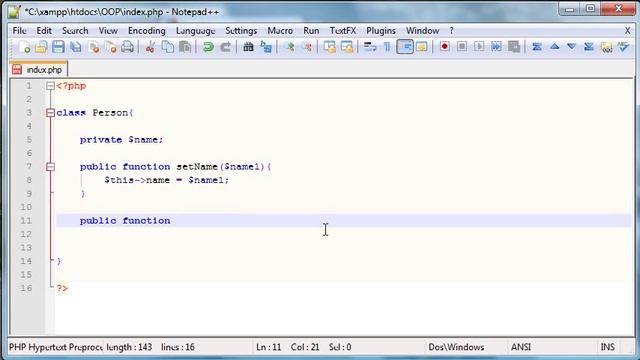Close document with menu bar X

tap(627, 31)
